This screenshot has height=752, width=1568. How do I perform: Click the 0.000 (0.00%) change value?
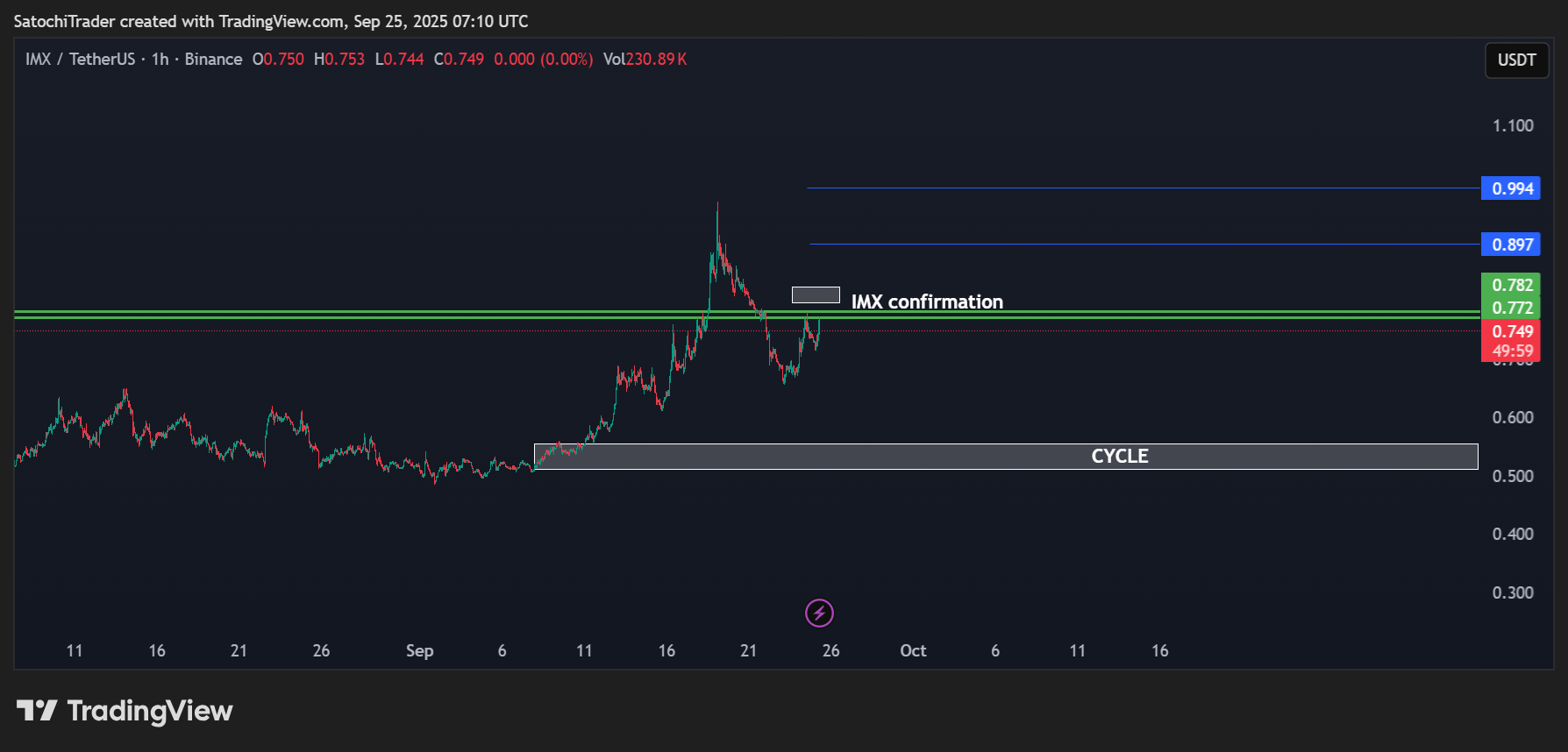[x=544, y=59]
